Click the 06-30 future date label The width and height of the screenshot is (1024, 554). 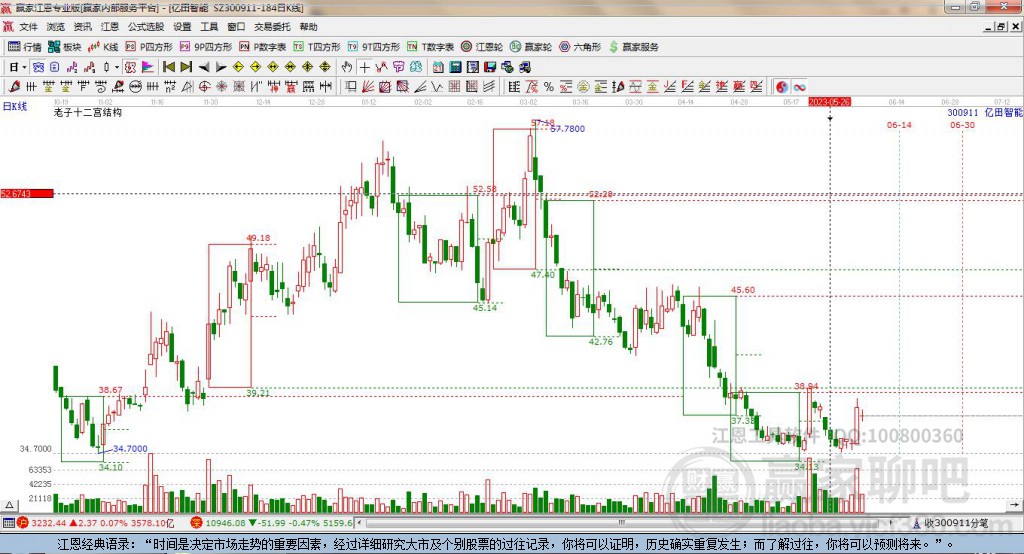coord(962,125)
